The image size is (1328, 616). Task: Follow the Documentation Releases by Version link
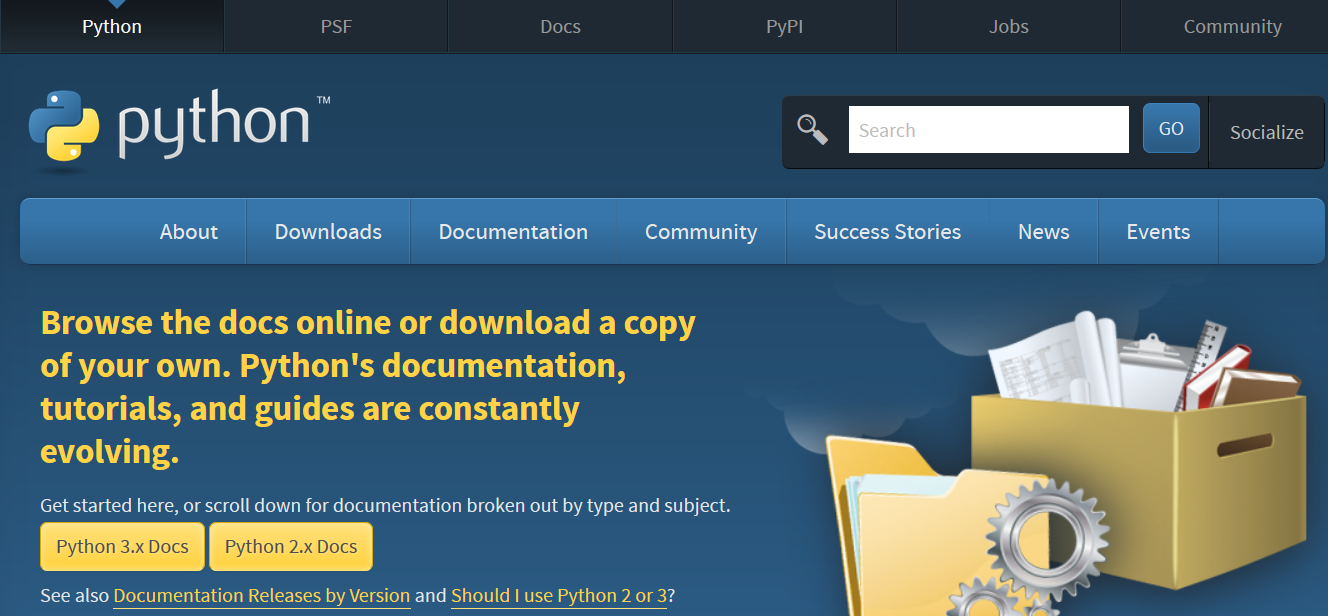262,596
